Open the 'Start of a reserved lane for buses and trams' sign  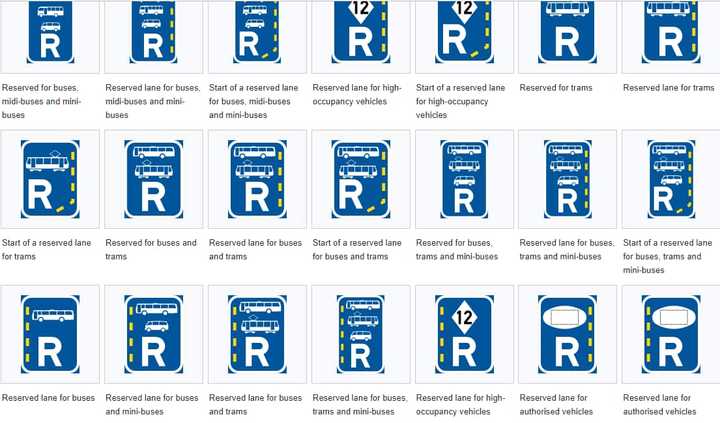click(x=360, y=179)
